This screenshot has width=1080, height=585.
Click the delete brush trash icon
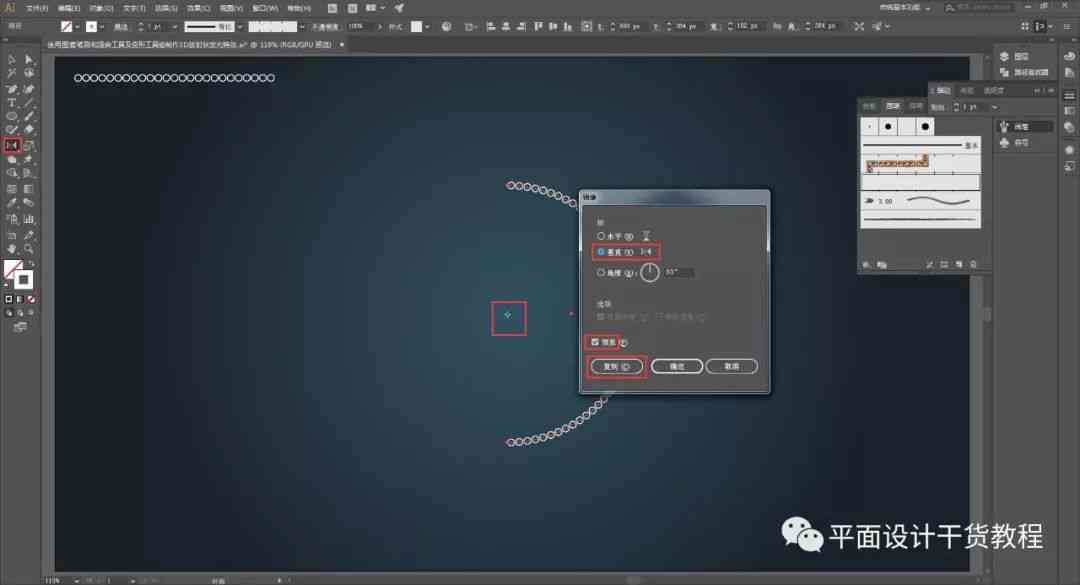[973, 265]
